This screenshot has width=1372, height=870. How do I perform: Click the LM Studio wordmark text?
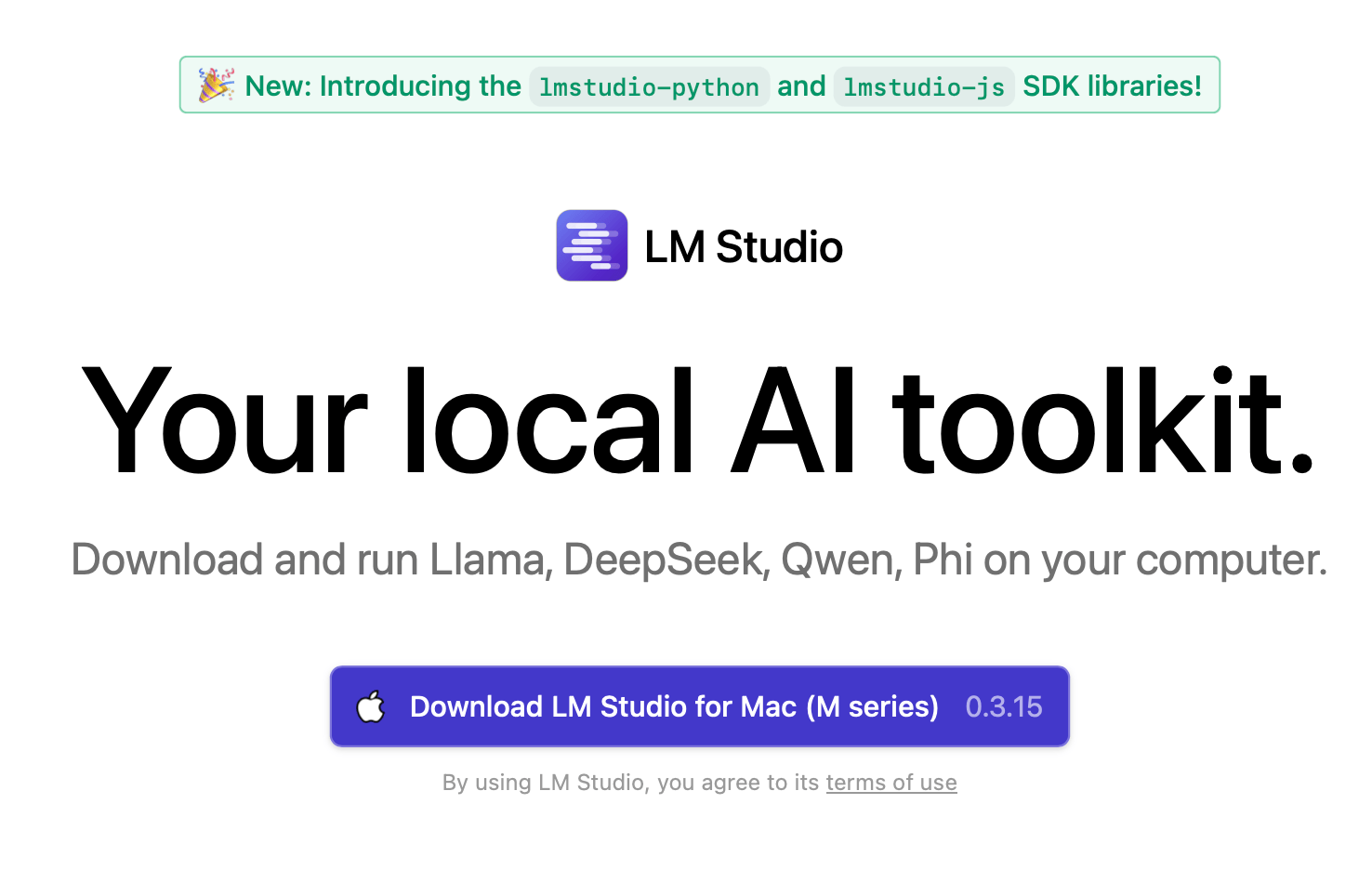click(x=743, y=247)
